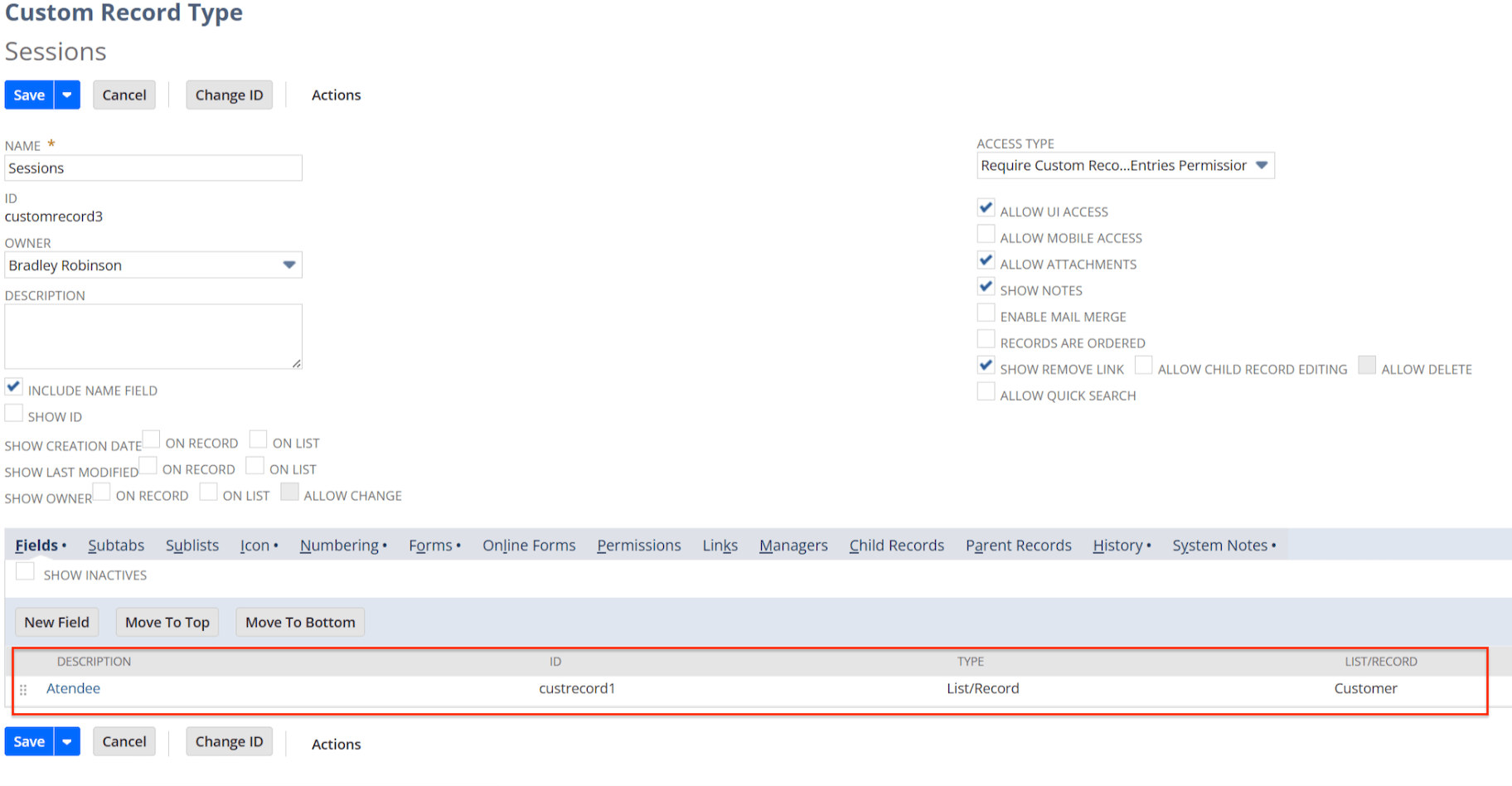Open the Access Type dropdown

pyautogui.click(x=1262, y=165)
